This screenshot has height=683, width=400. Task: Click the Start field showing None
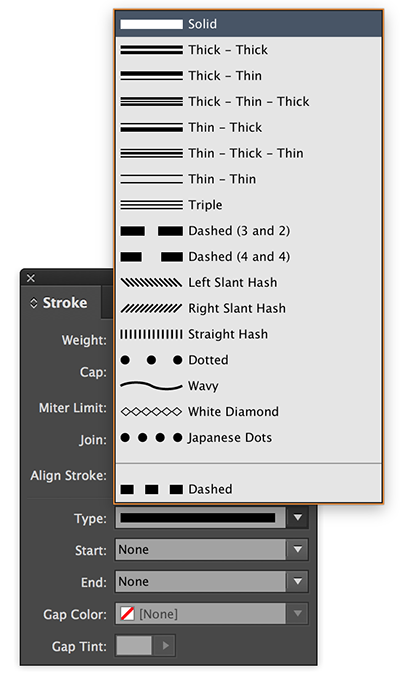click(x=200, y=549)
